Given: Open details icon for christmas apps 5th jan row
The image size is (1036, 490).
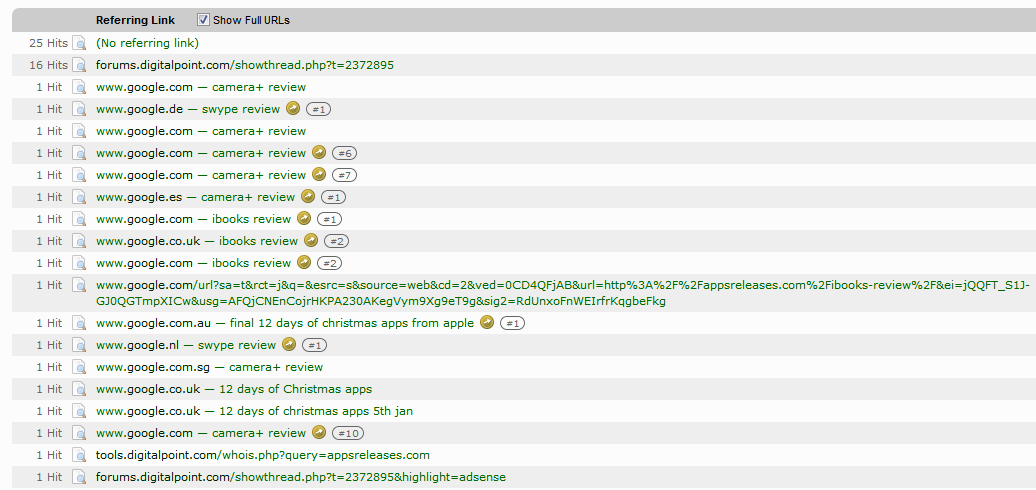Looking at the screenshot, I should tap(79, 411).
